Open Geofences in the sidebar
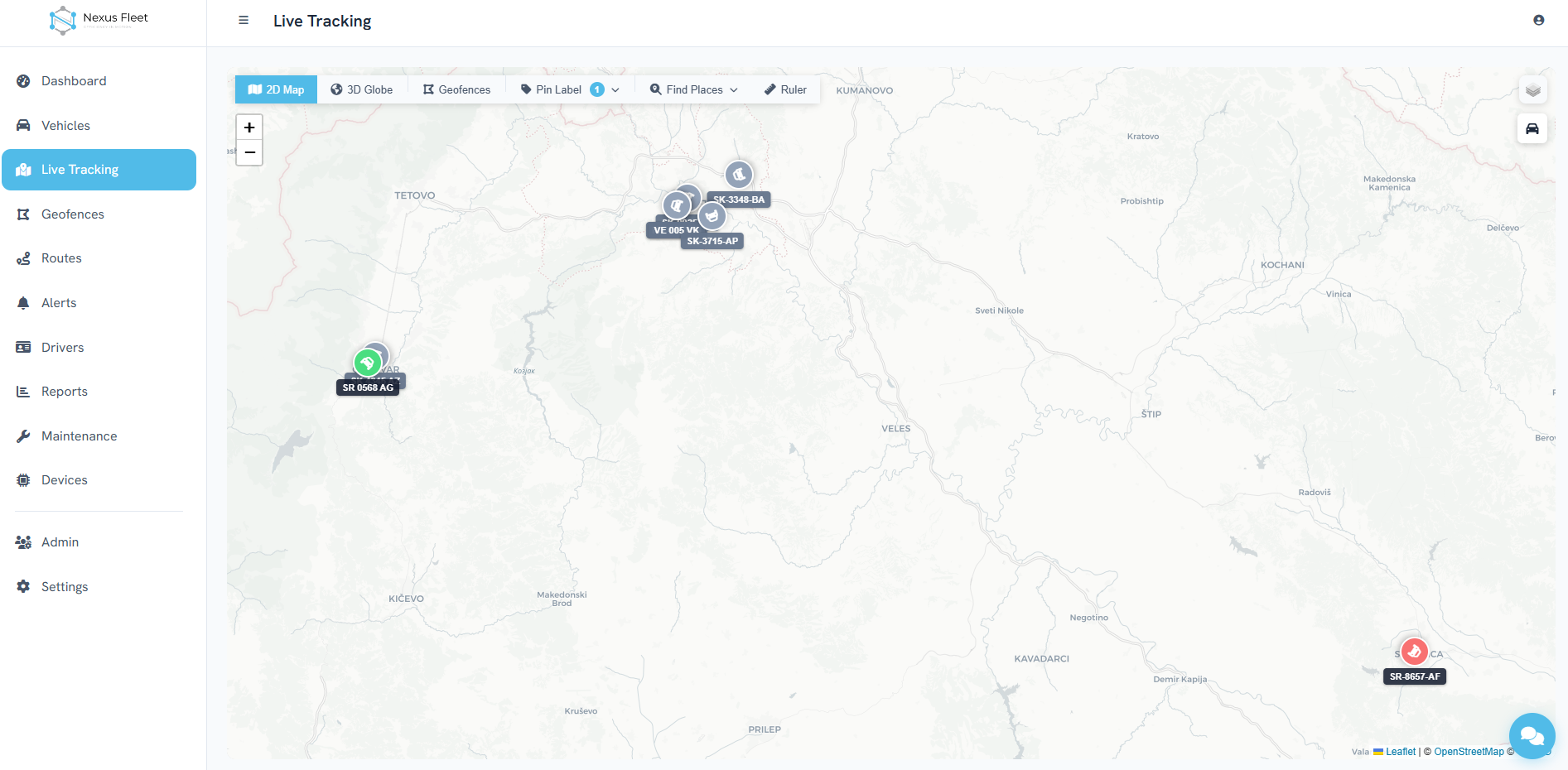The image size is (1568, 770). 99,214
